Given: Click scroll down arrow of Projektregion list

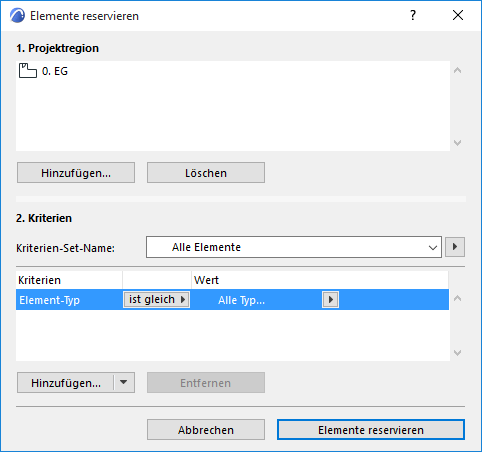Looking at the screenshot, I should point(458,143).
